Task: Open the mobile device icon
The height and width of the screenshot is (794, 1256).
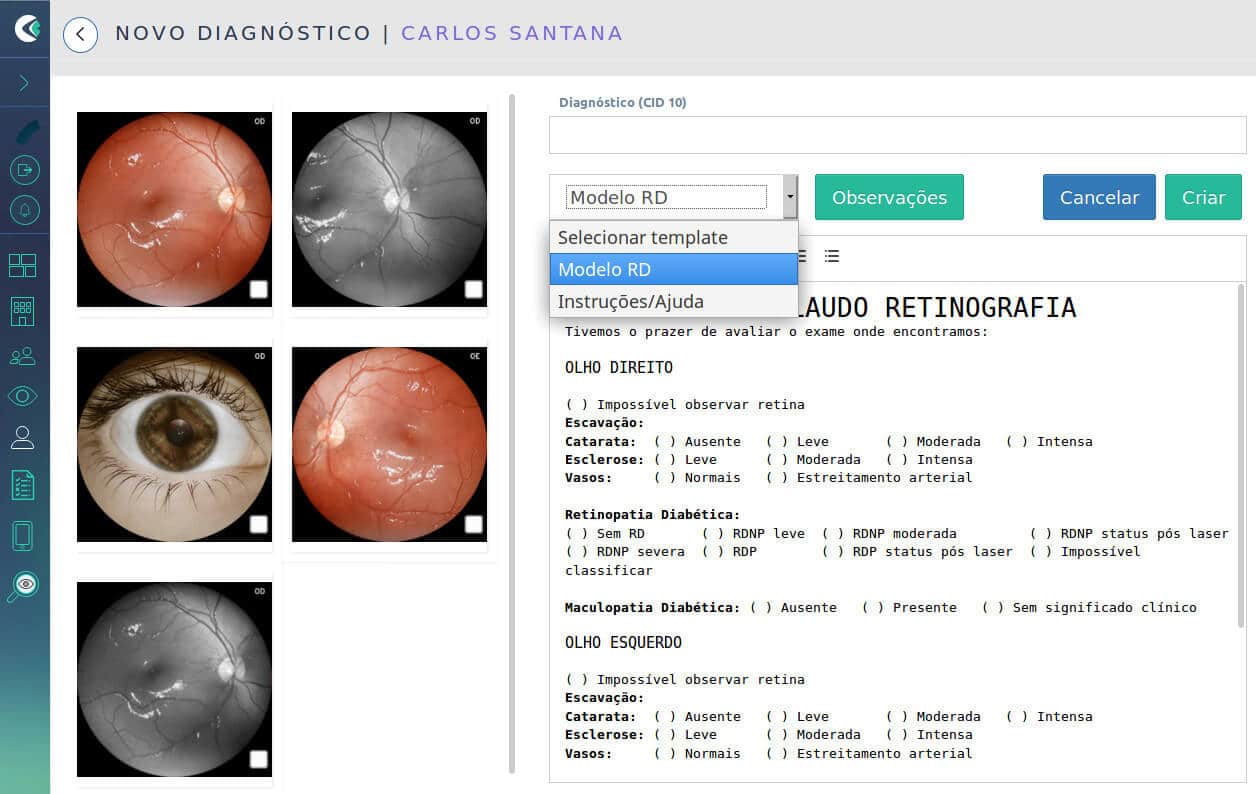Action: (22, 536)
